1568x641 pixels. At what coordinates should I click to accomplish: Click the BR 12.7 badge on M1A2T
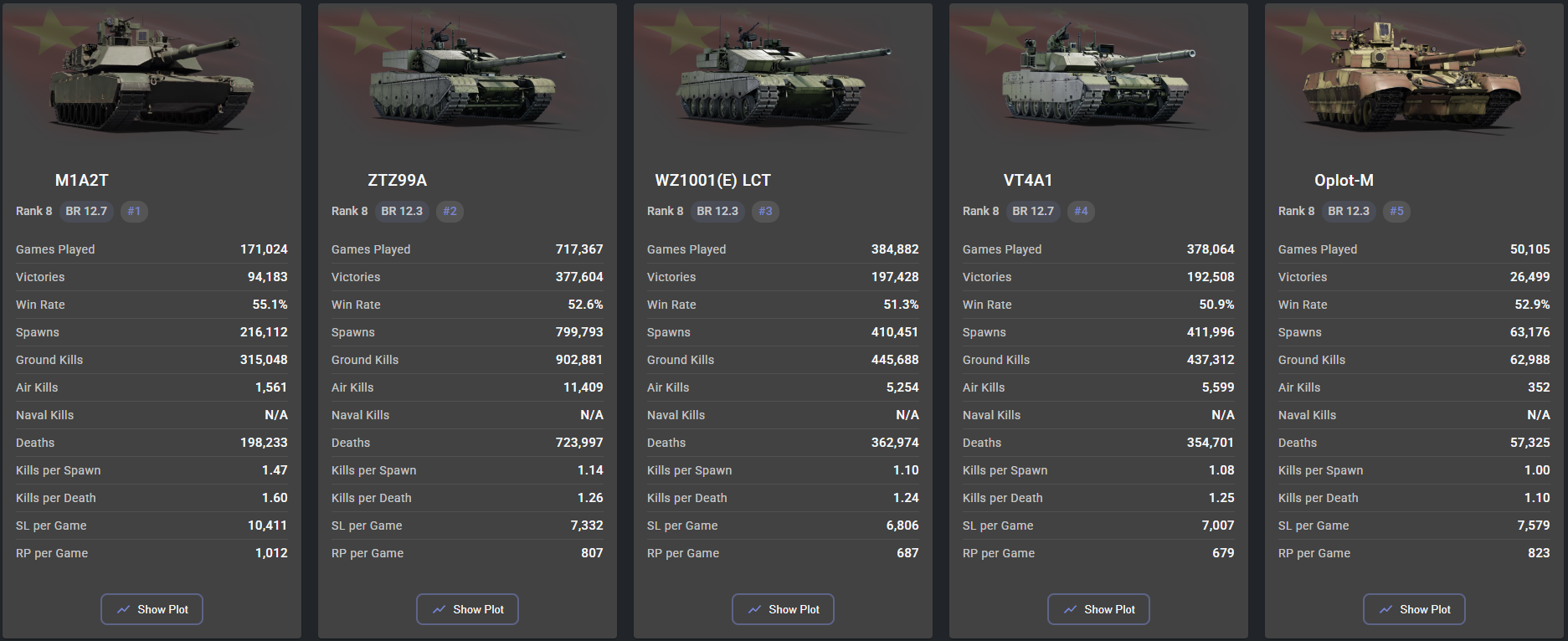coord(86,211)
